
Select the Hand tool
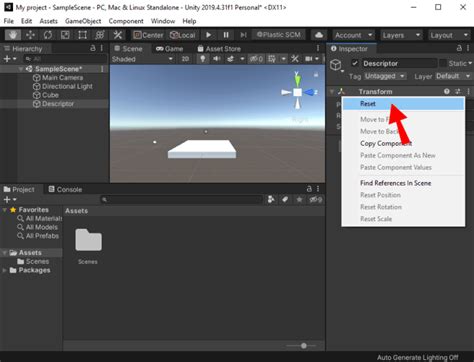[13, 35]
